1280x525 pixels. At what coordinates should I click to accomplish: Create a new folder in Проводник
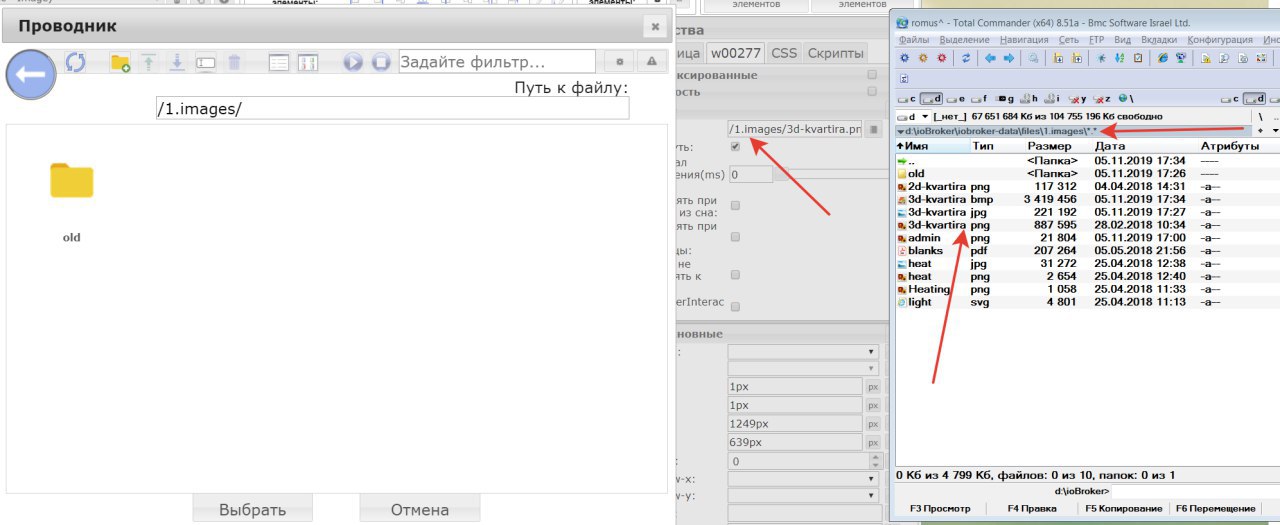120,63
